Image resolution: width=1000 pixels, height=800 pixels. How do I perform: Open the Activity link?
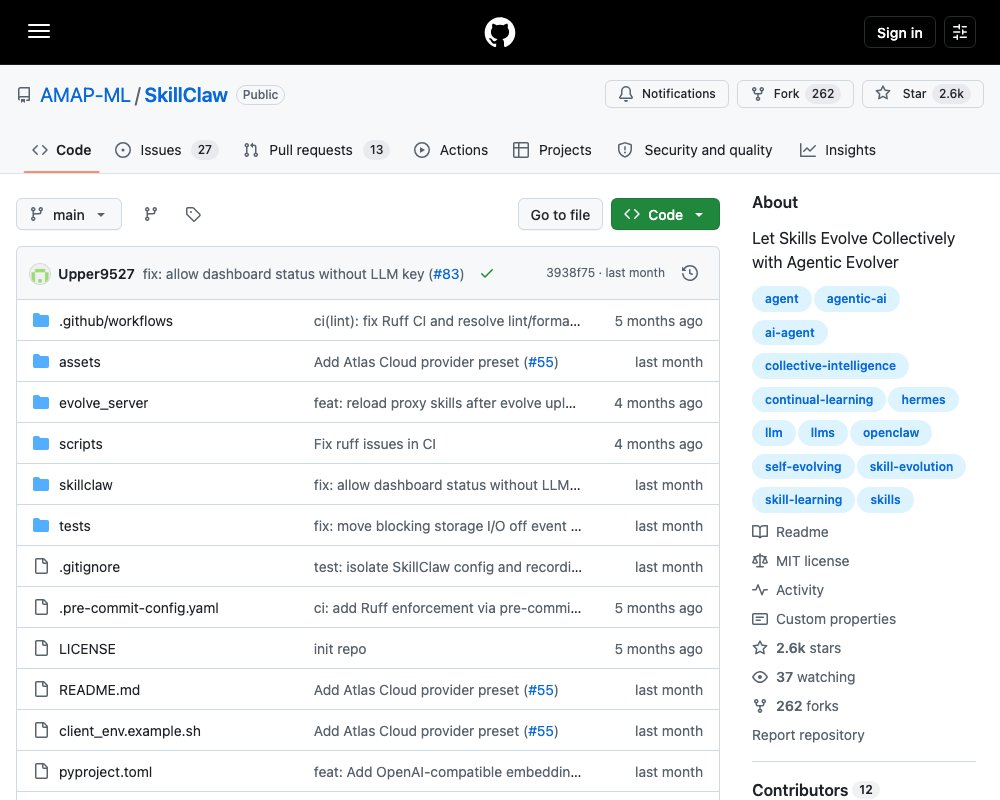coord(788,590)
